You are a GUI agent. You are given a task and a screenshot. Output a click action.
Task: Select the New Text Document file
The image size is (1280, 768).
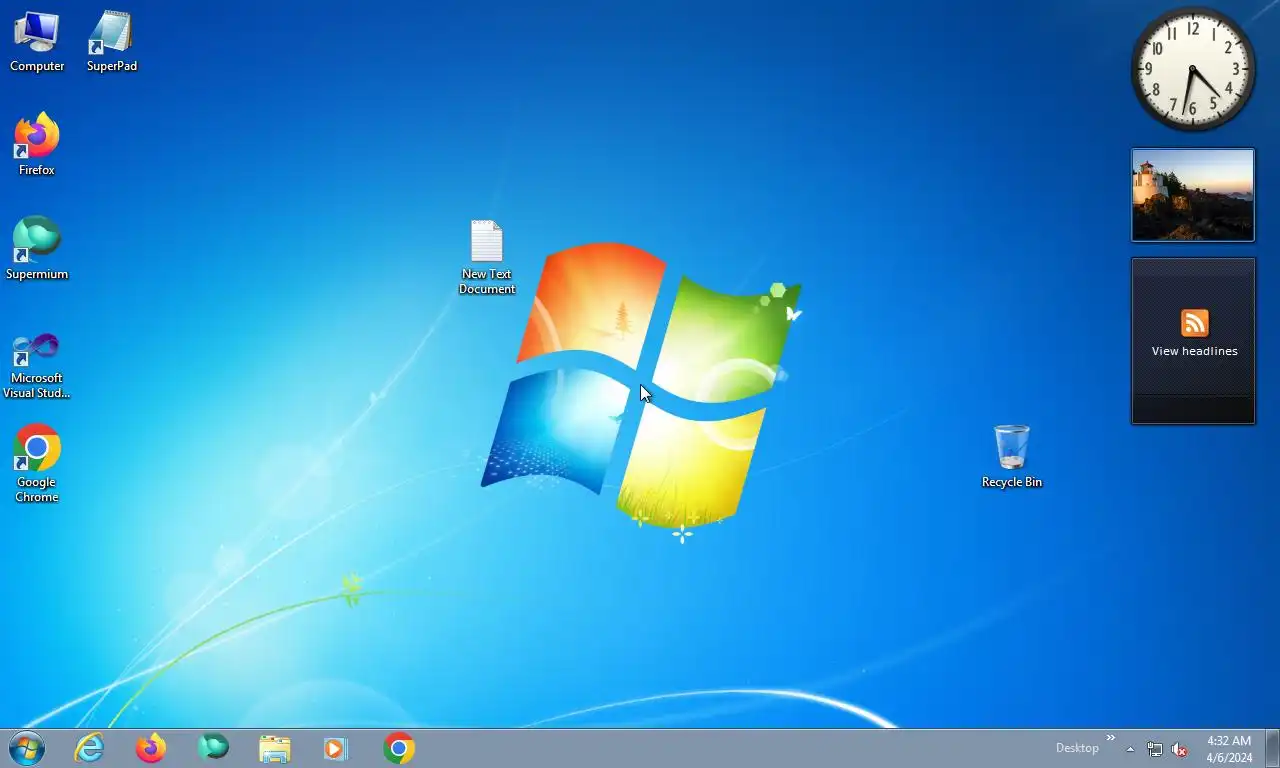click(487, 257)
